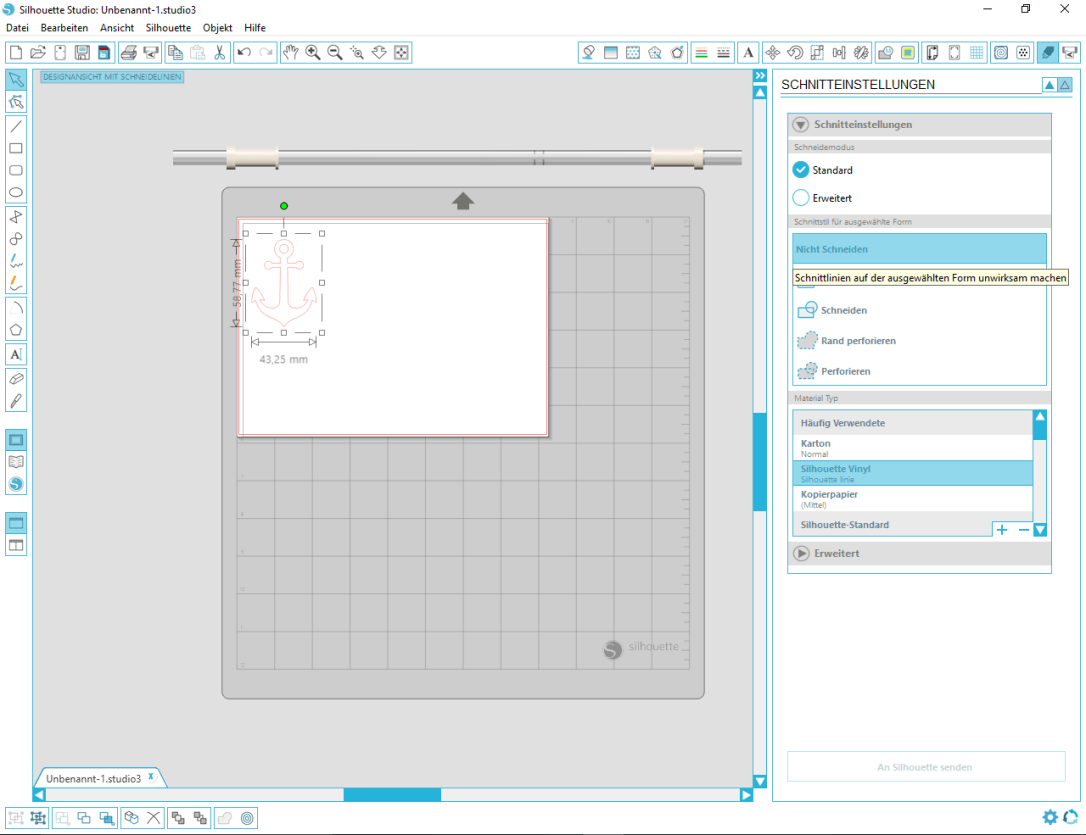Choose the Ellipse drawing tool
Screen dimensions: 1086x835
16,193
